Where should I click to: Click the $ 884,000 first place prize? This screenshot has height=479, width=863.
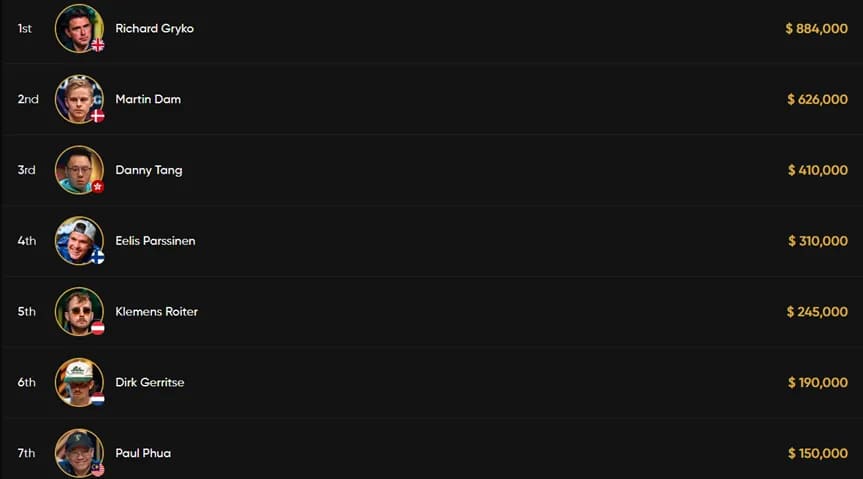[816, 29]
